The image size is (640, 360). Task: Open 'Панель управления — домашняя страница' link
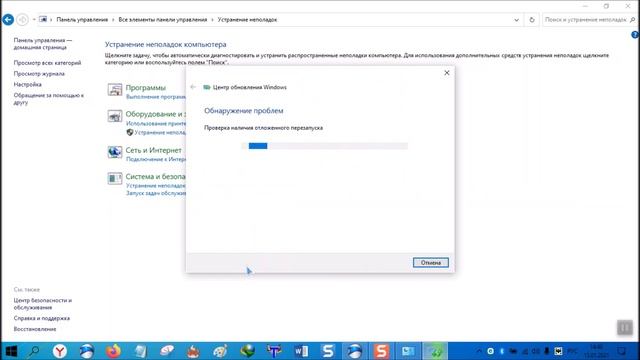pyautogui.click(x=42, y=44)
